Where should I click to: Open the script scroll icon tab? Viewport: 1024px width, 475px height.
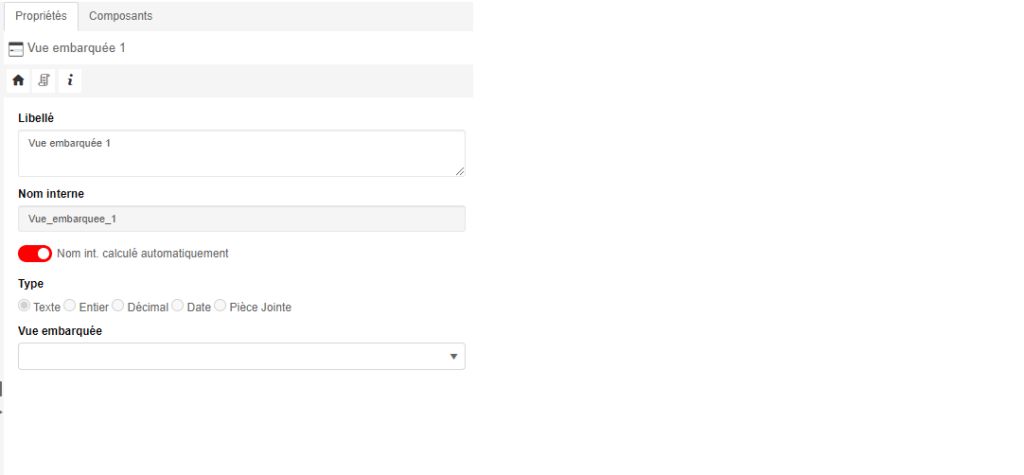tap(44, 80)
